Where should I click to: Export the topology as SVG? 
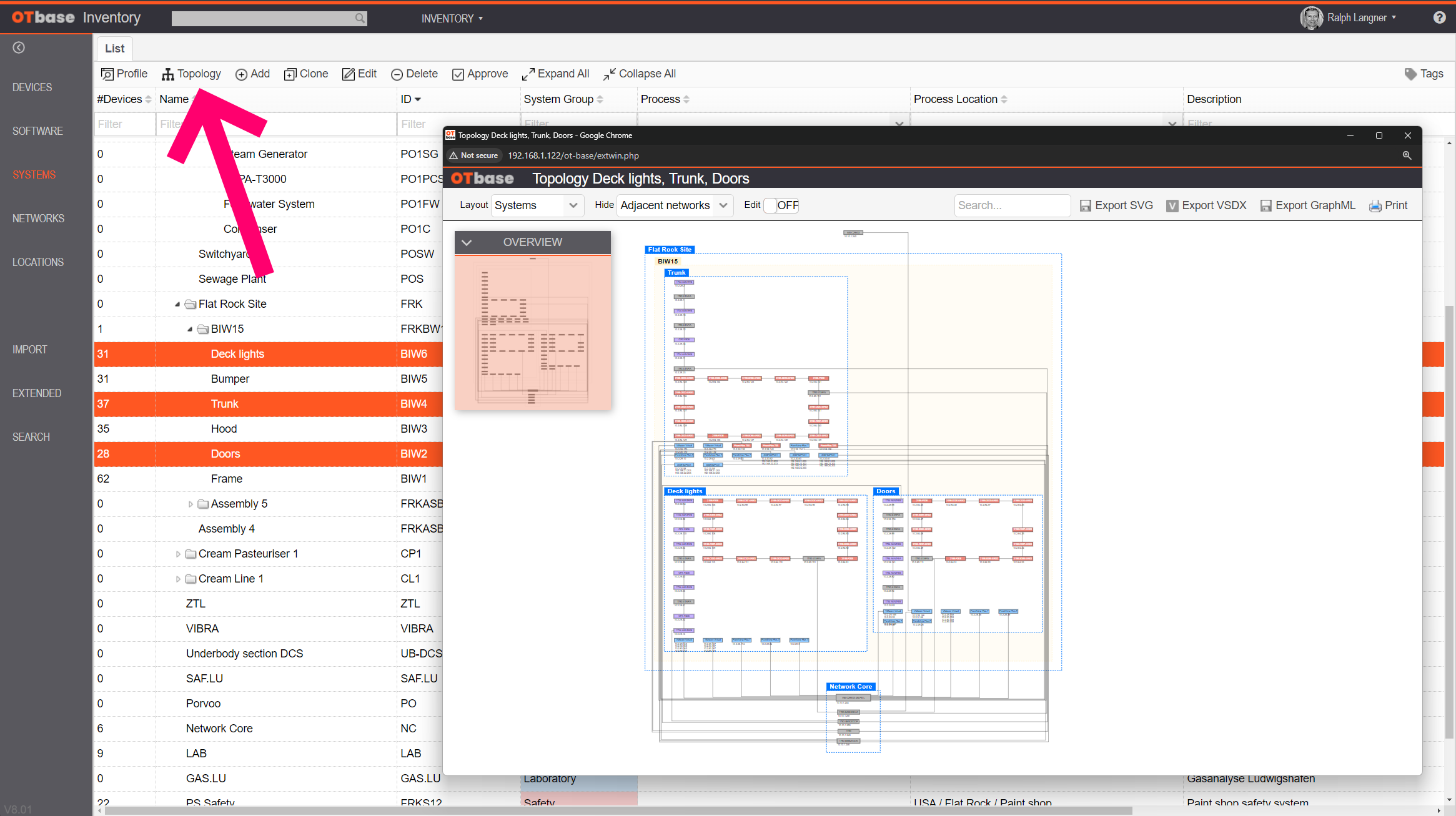1116,205
